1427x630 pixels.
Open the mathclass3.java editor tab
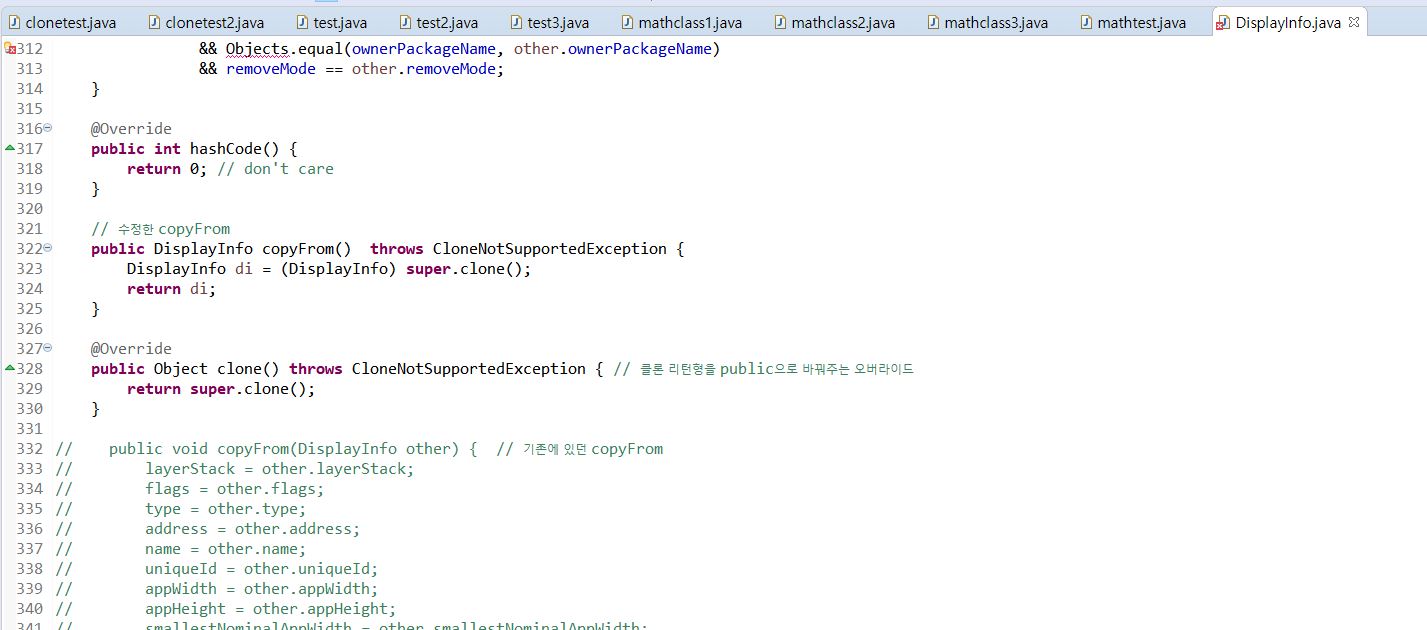987,22
